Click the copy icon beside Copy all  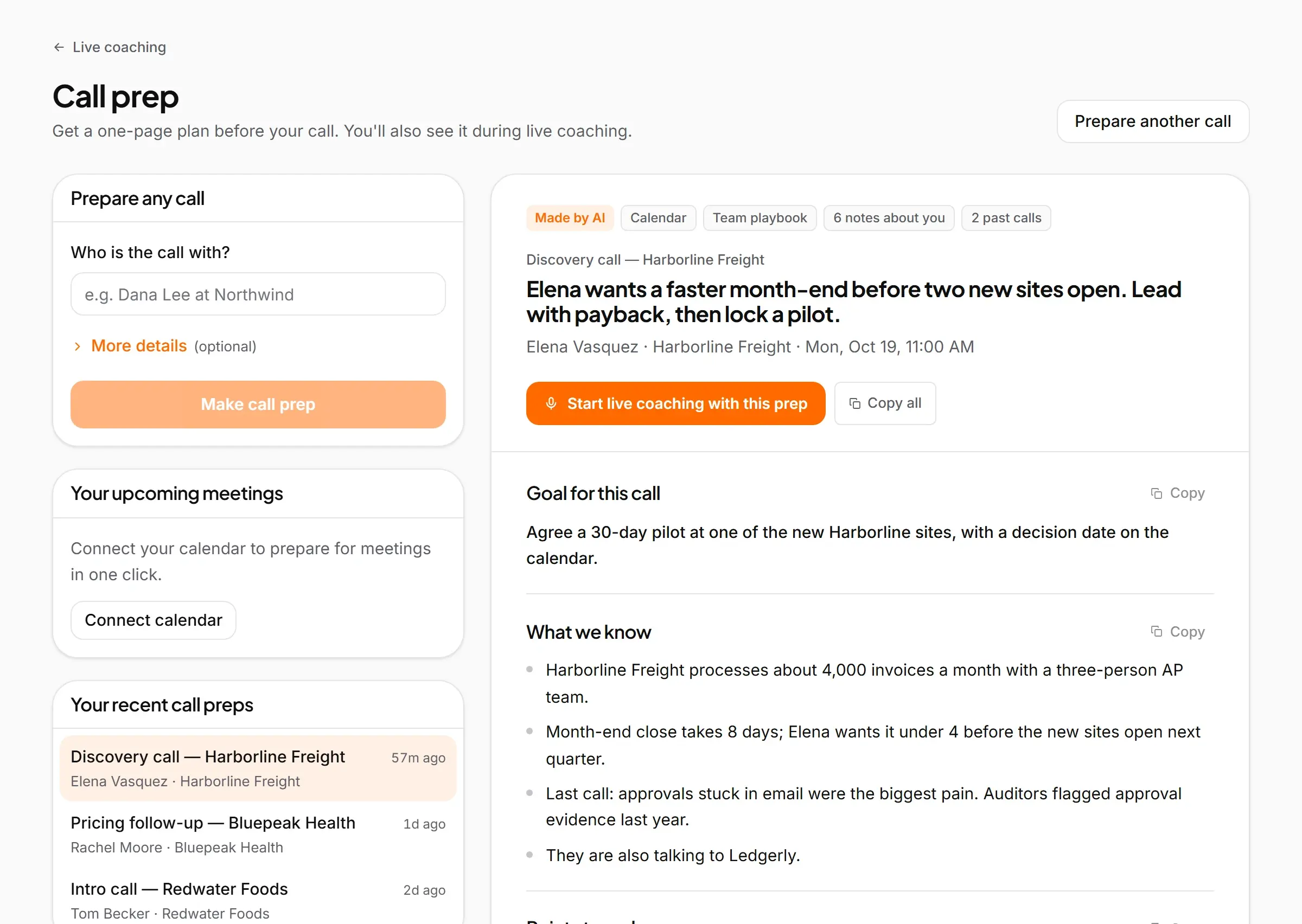tap(855, 403)
